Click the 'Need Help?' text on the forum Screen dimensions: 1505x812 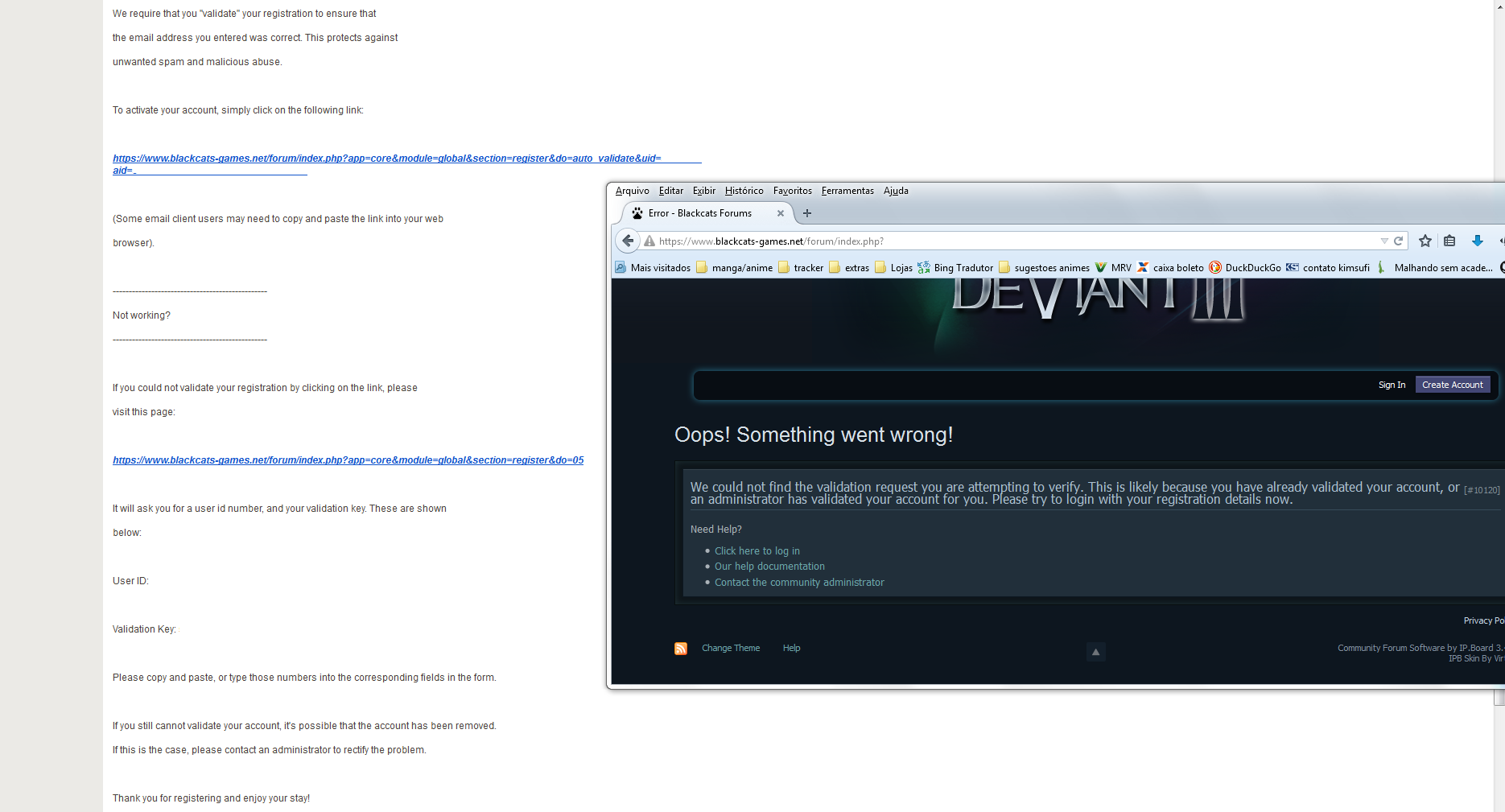pos(716,530)
